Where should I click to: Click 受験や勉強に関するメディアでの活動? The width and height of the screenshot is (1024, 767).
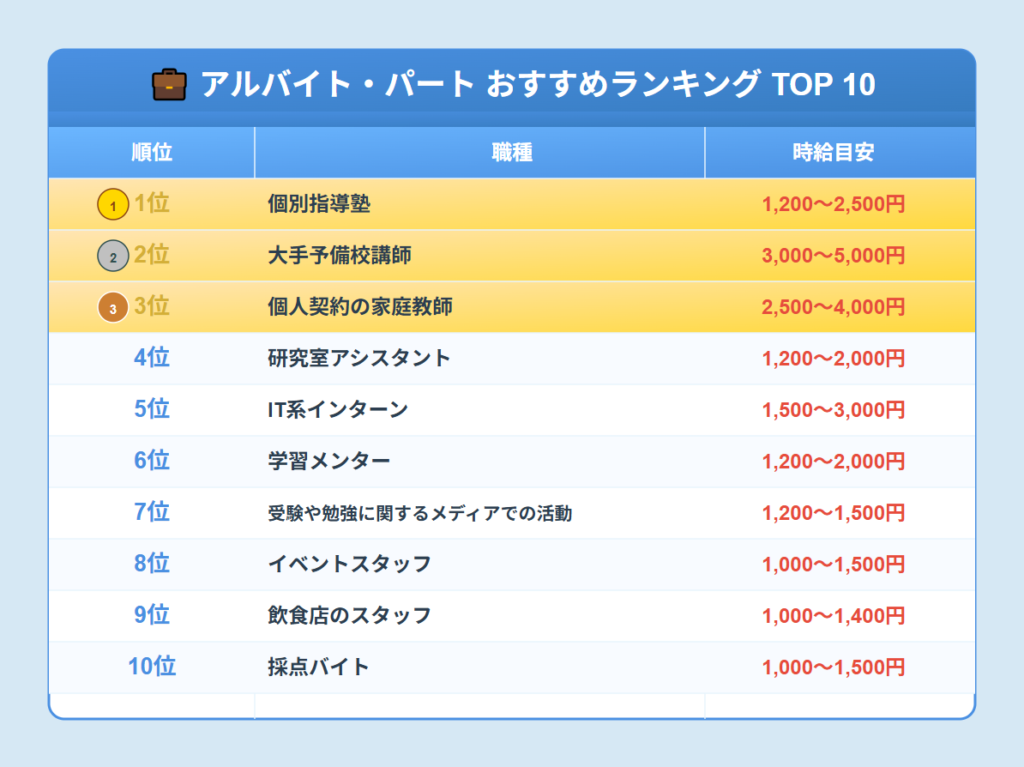(420, 514)
